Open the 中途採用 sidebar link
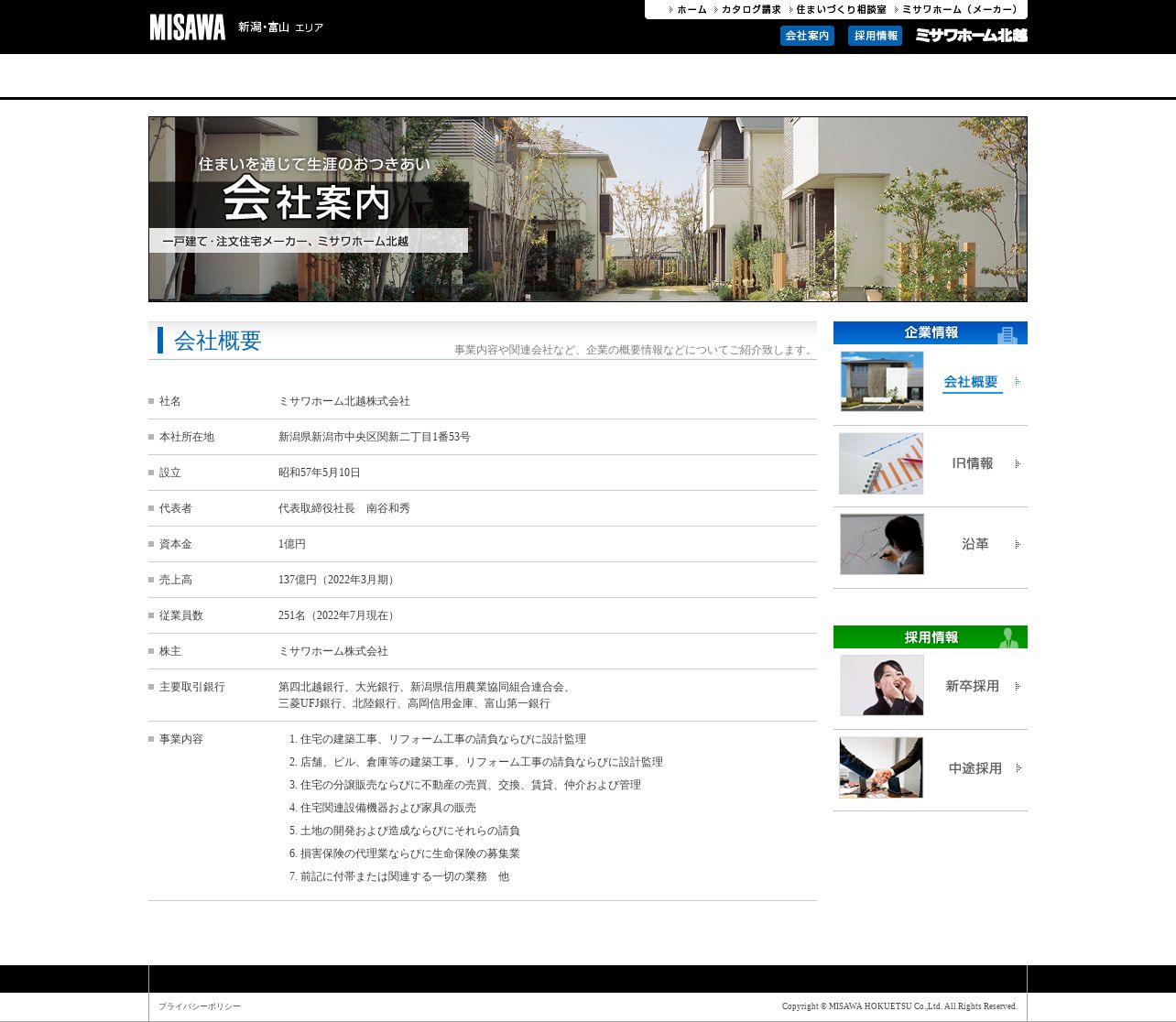 [x=975, y=768]
